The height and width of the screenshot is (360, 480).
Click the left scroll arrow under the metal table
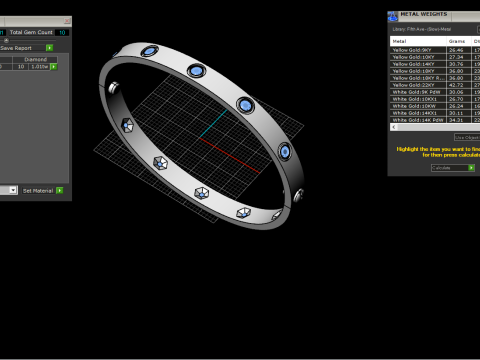[x=394, y=127]
